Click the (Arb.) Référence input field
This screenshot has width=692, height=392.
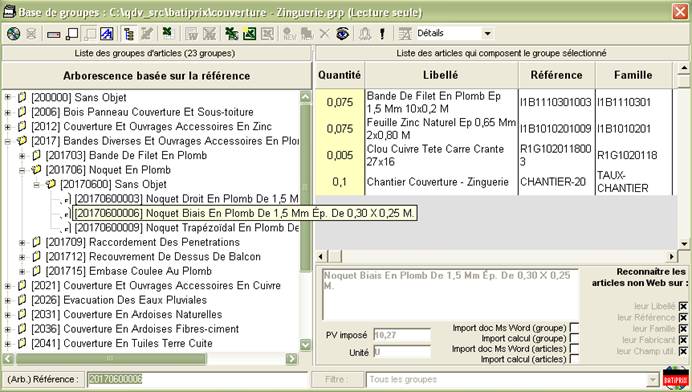tap(197, 379)
